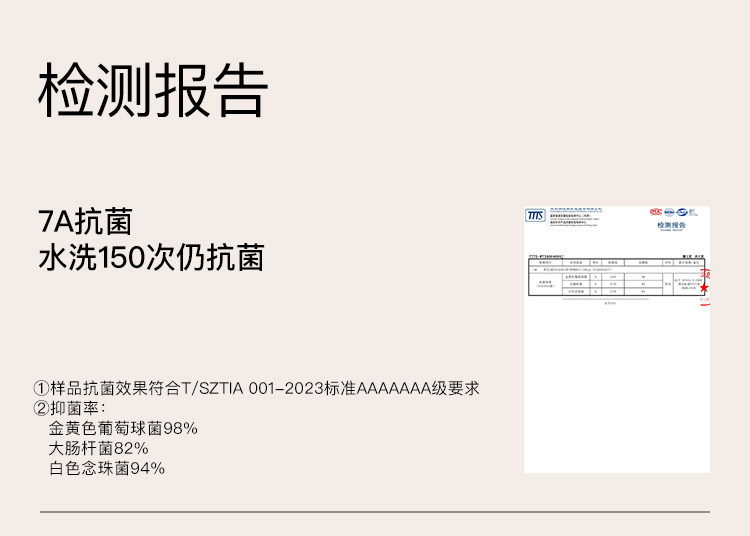Click the 金黄色葡萄球菌98% line
The image size is (750, 536).
(123, 428)
